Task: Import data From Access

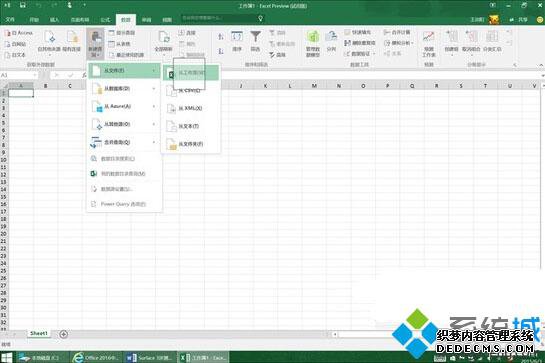Action: tap(19, 33)
